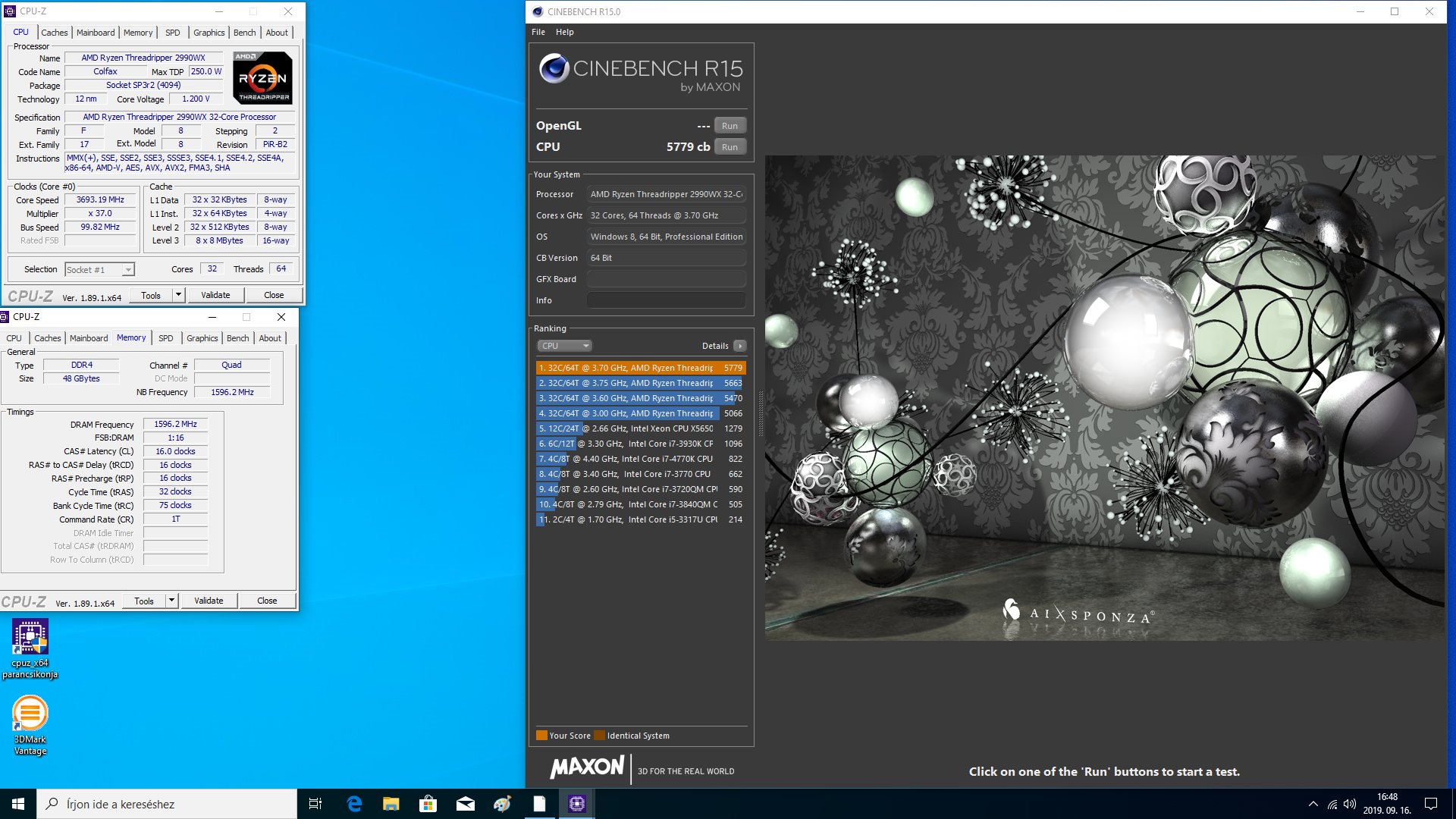Click Tools button in lower CPU-Z
Screen dimensions: 1456x819
point(144,601)
